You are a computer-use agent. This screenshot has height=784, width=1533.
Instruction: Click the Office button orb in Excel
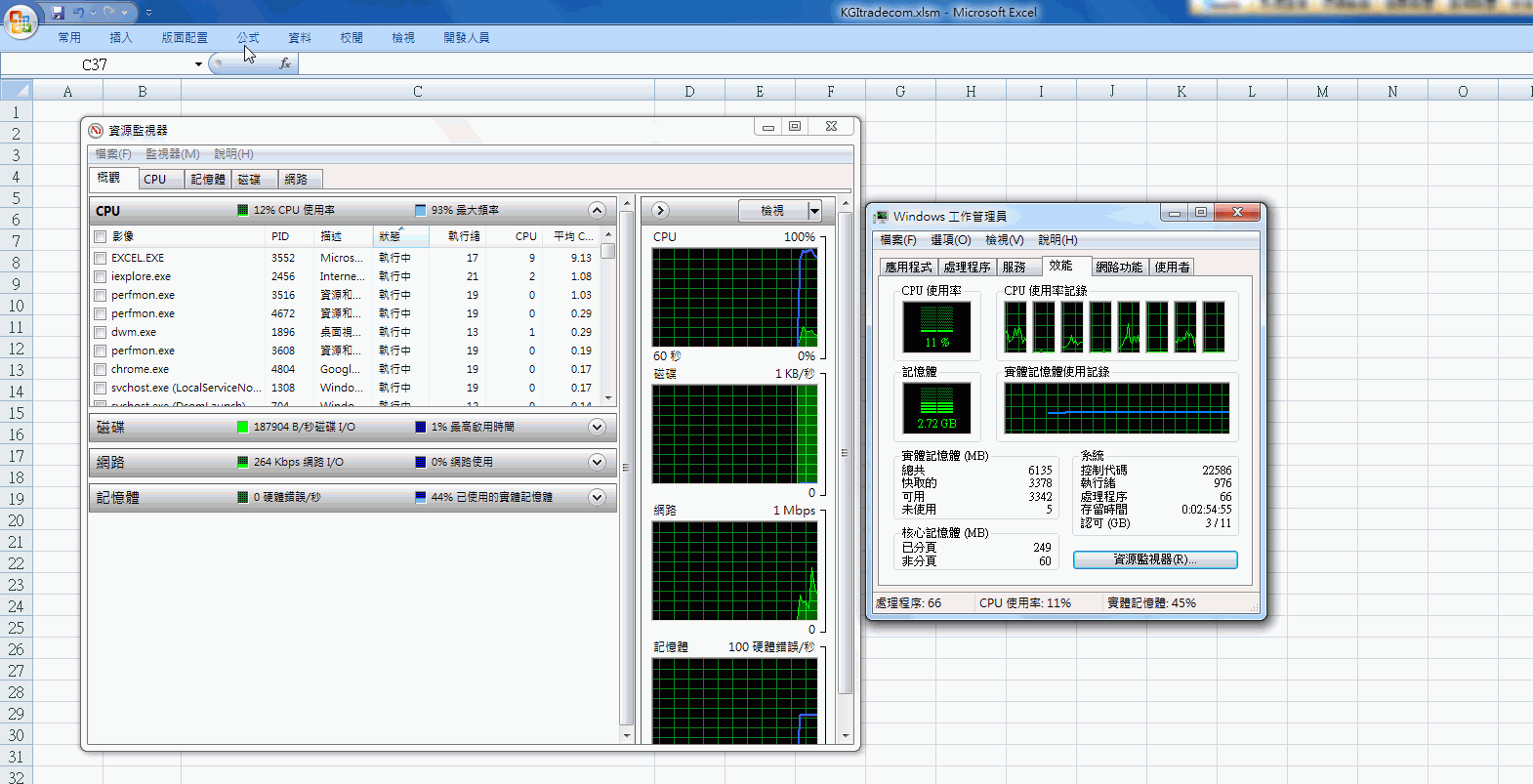pos(20,20)
